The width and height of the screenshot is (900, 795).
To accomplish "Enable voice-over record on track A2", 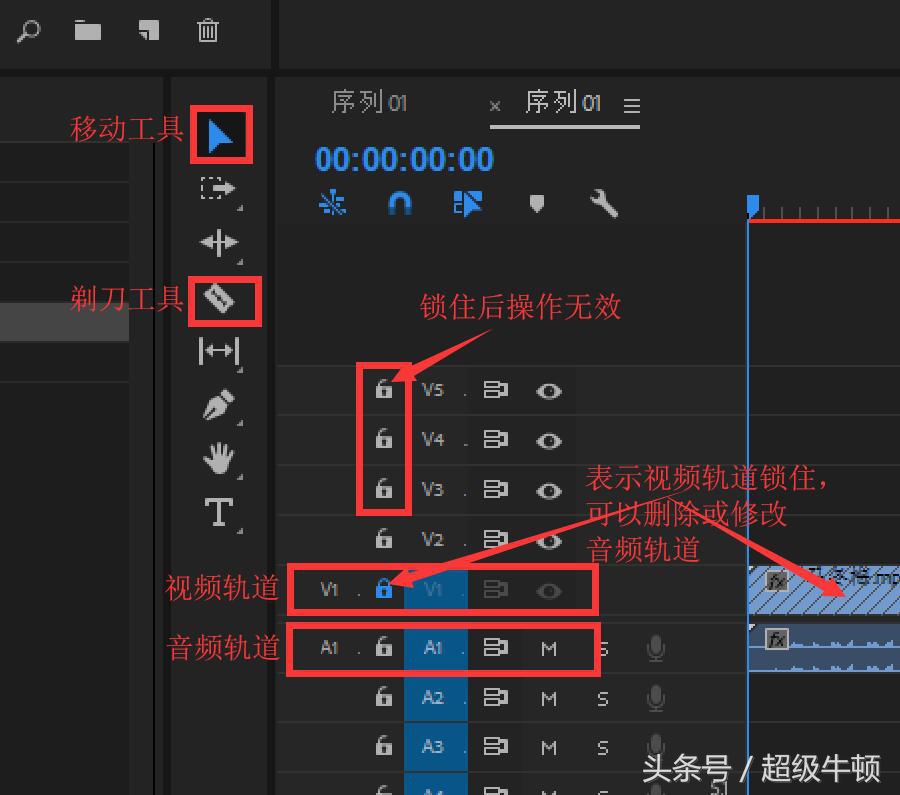I will (x=655, y=697).
